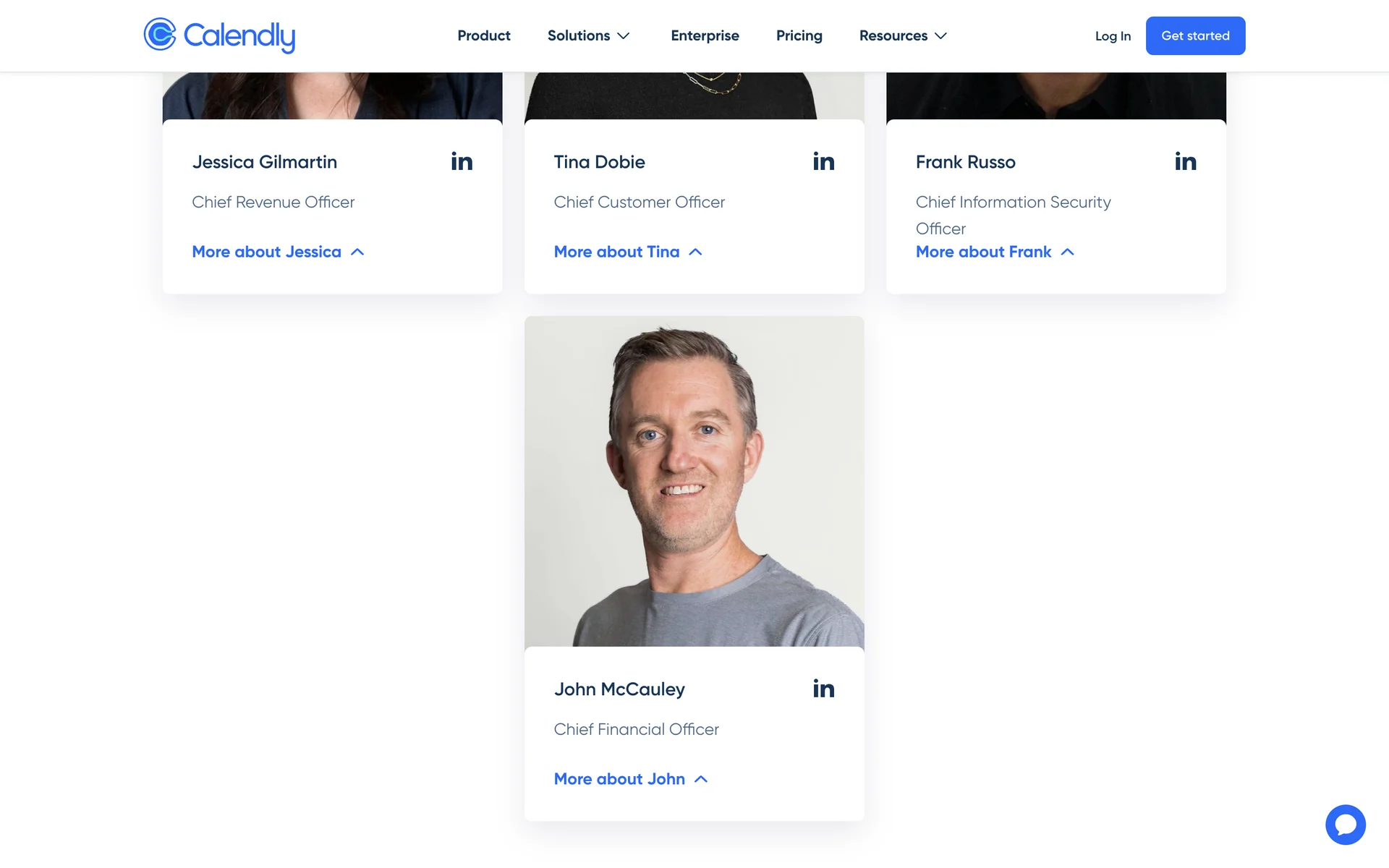Click the John McCauley name heading

click(x=619, y=689)
